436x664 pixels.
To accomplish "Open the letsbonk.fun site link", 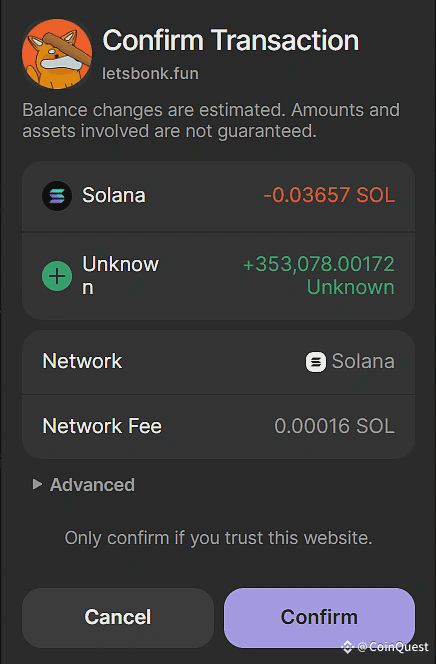I will coord(150,73).
